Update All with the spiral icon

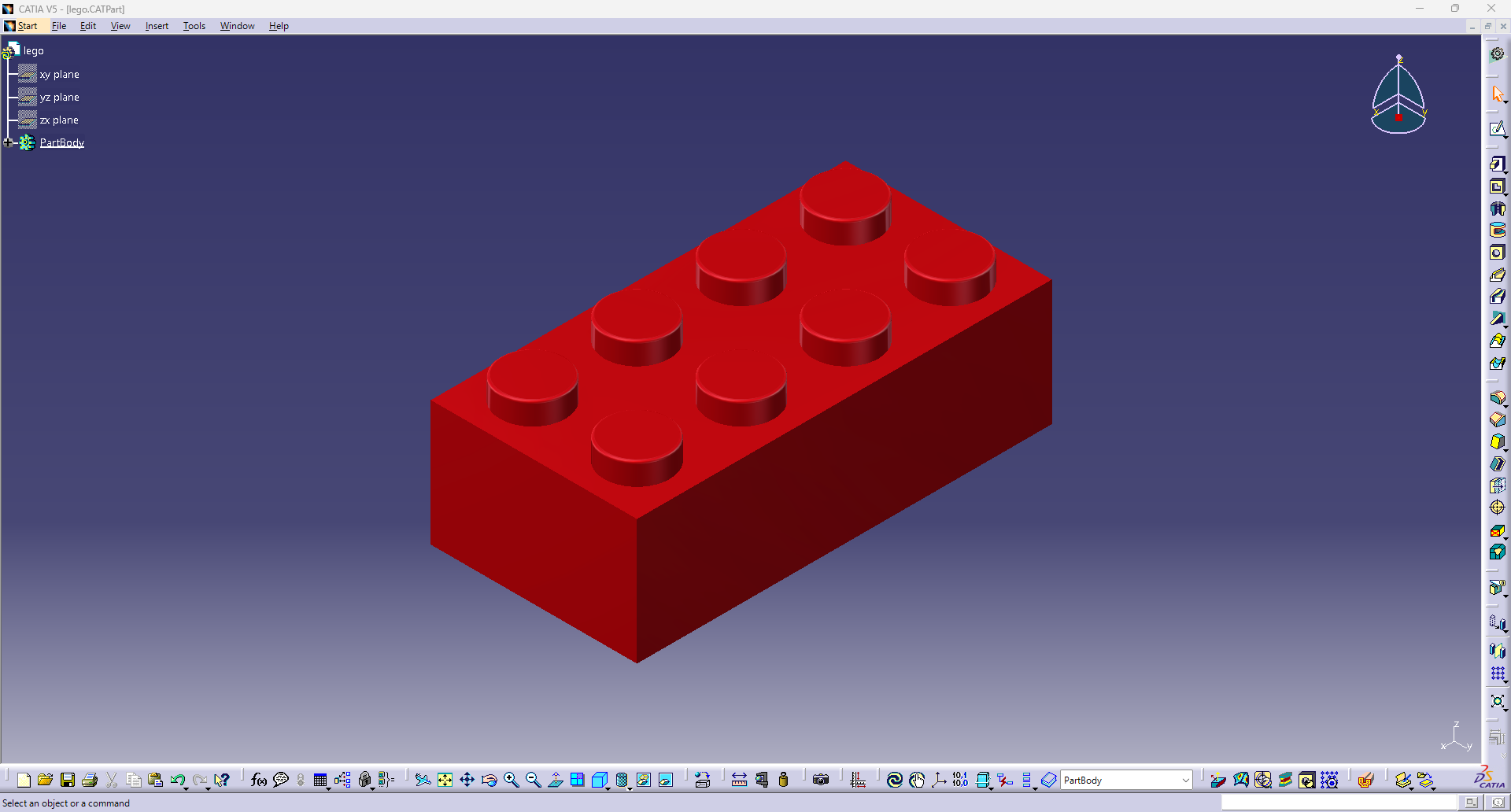point(895,780)
